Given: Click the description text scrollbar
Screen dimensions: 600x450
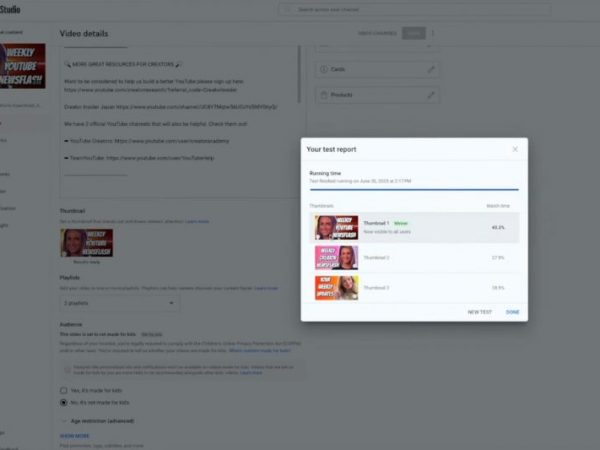Looking at the screenshot, I should pyautogui.click(x=299, y=74).
